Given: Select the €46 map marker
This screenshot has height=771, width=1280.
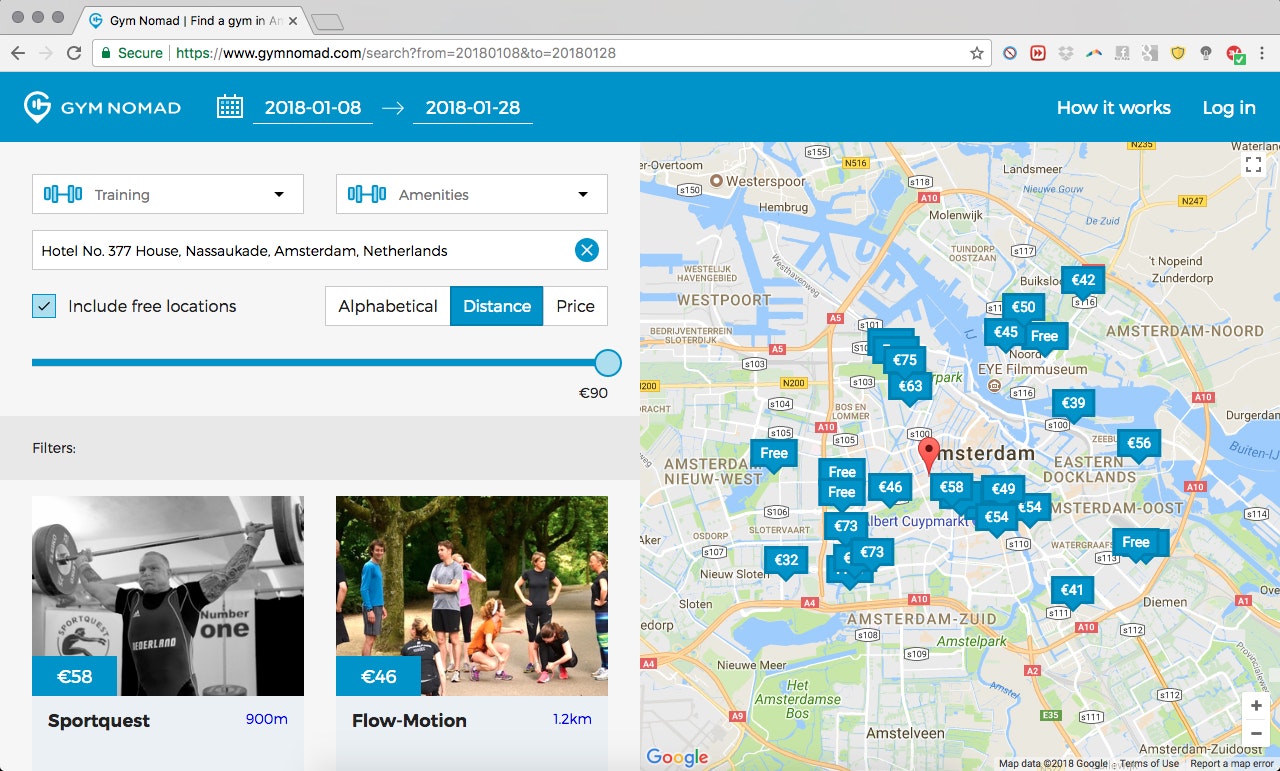Looking at the screenshot, I should pos(890,488).
